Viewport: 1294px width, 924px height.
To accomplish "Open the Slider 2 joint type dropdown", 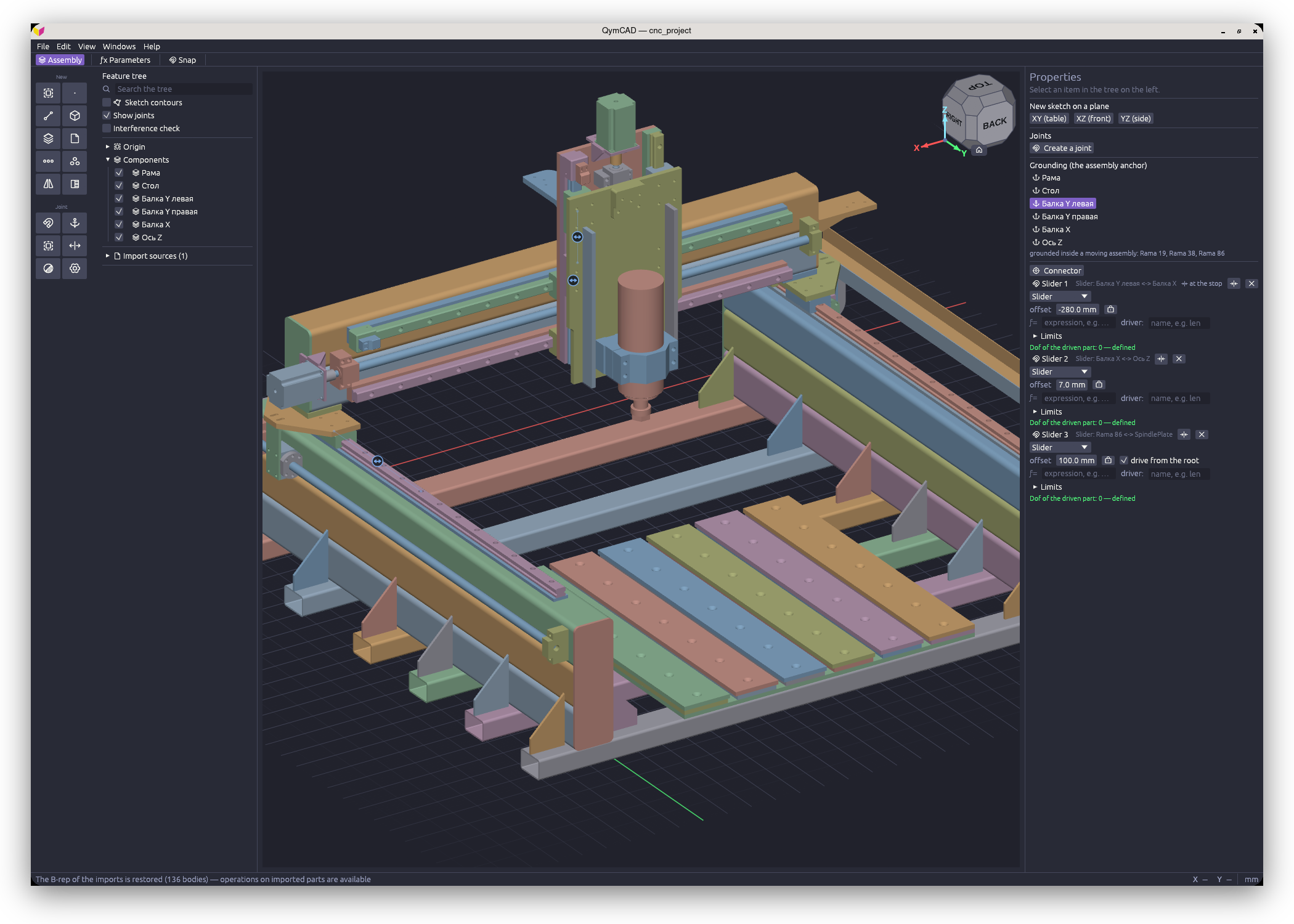I will (1060, 371).
